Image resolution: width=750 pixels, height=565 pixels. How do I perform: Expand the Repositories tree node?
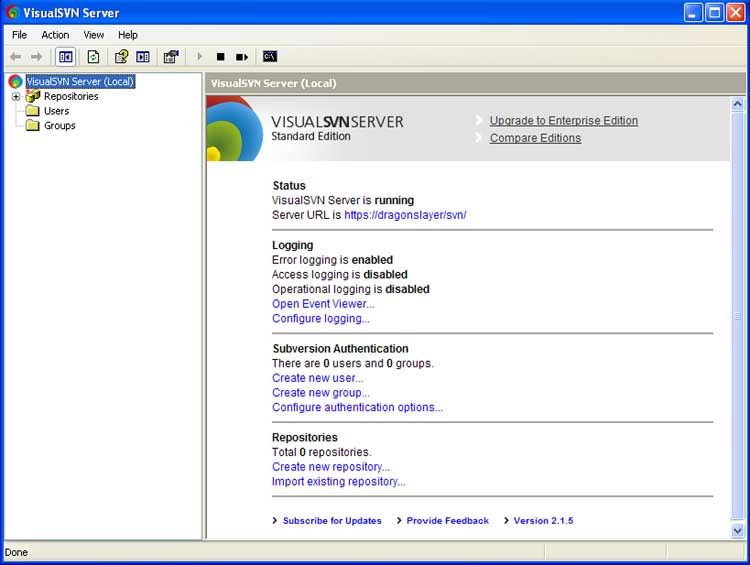click(x=16, y=97)
